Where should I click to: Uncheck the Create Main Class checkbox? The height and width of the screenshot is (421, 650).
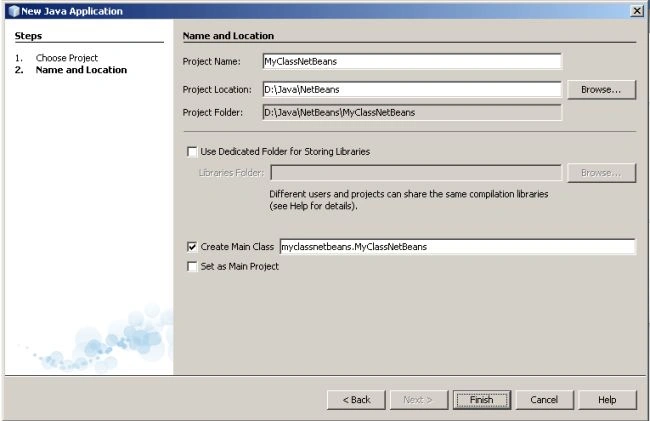pyautogui.click(x=192, y=247)
